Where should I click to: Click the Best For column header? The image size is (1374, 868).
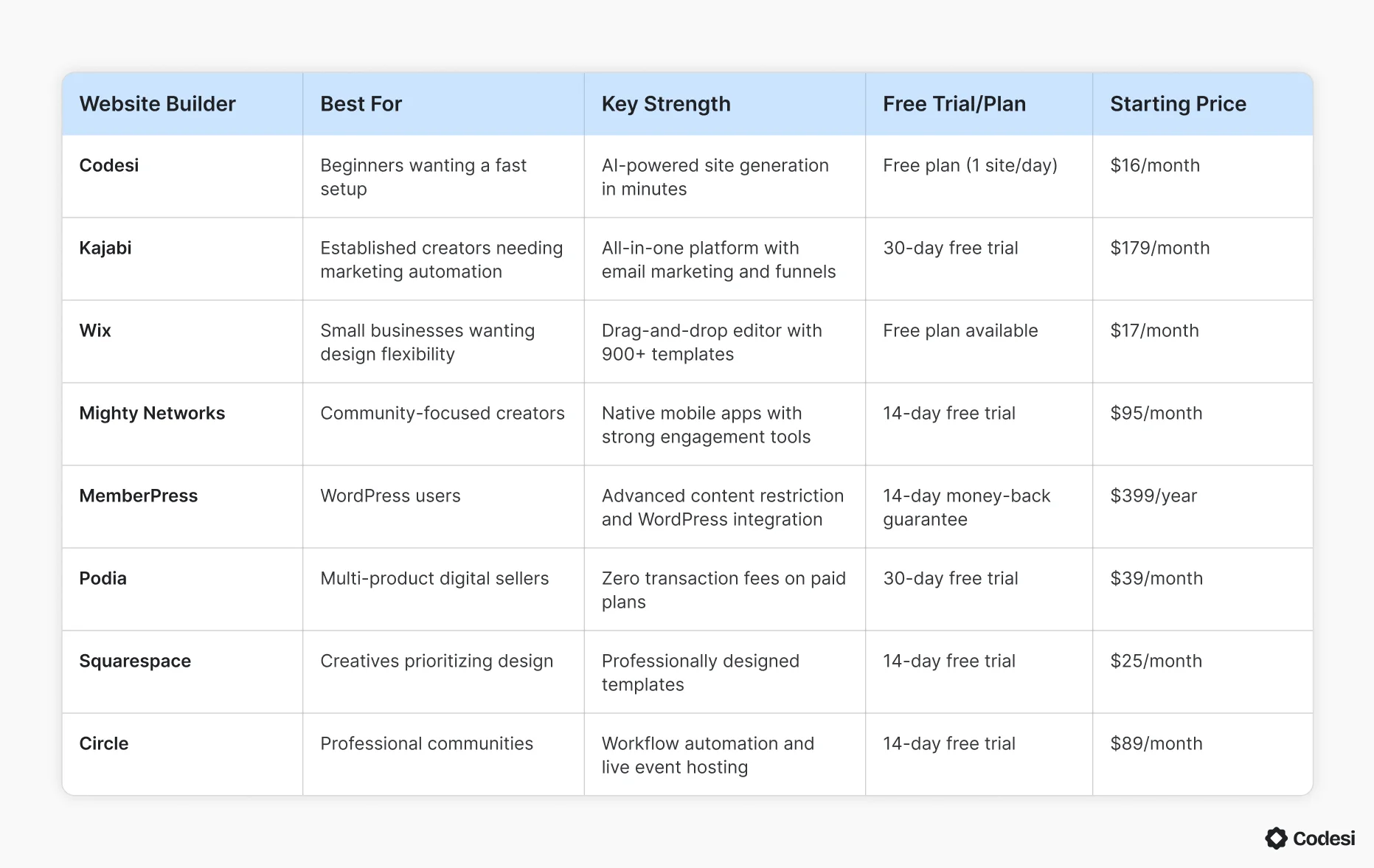361,104
